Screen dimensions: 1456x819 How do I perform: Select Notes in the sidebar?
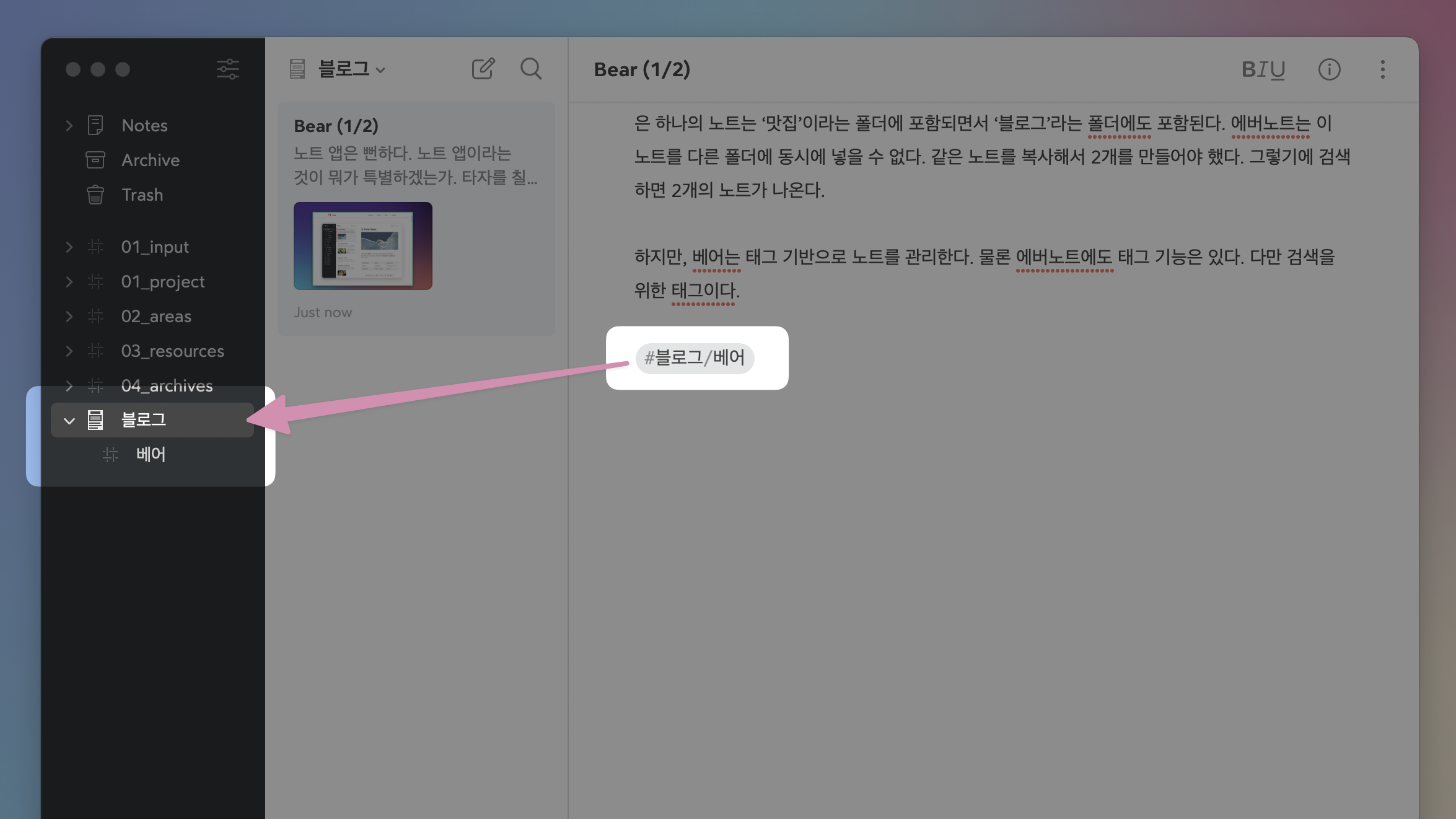[144, 125]
